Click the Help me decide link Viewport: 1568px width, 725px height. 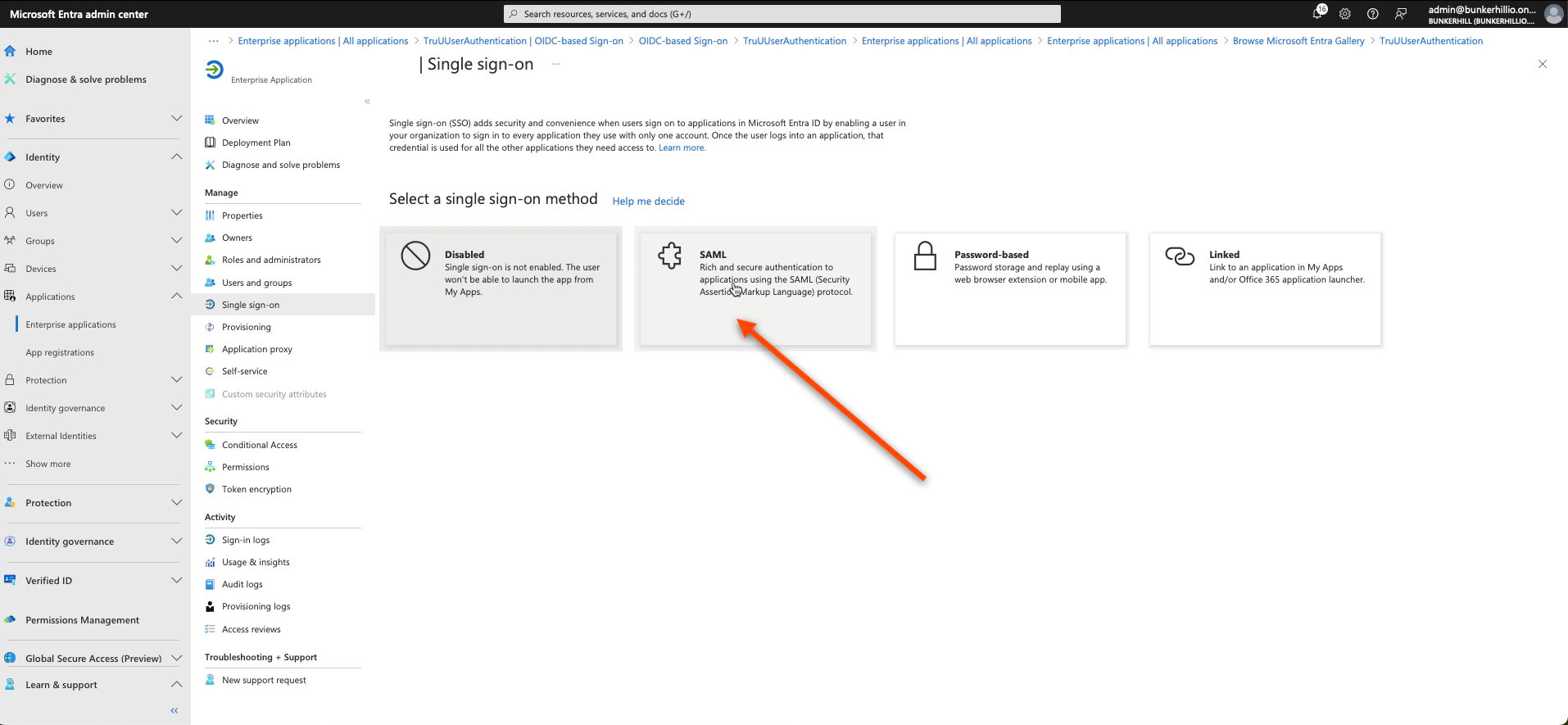click(x=648, y=201)
